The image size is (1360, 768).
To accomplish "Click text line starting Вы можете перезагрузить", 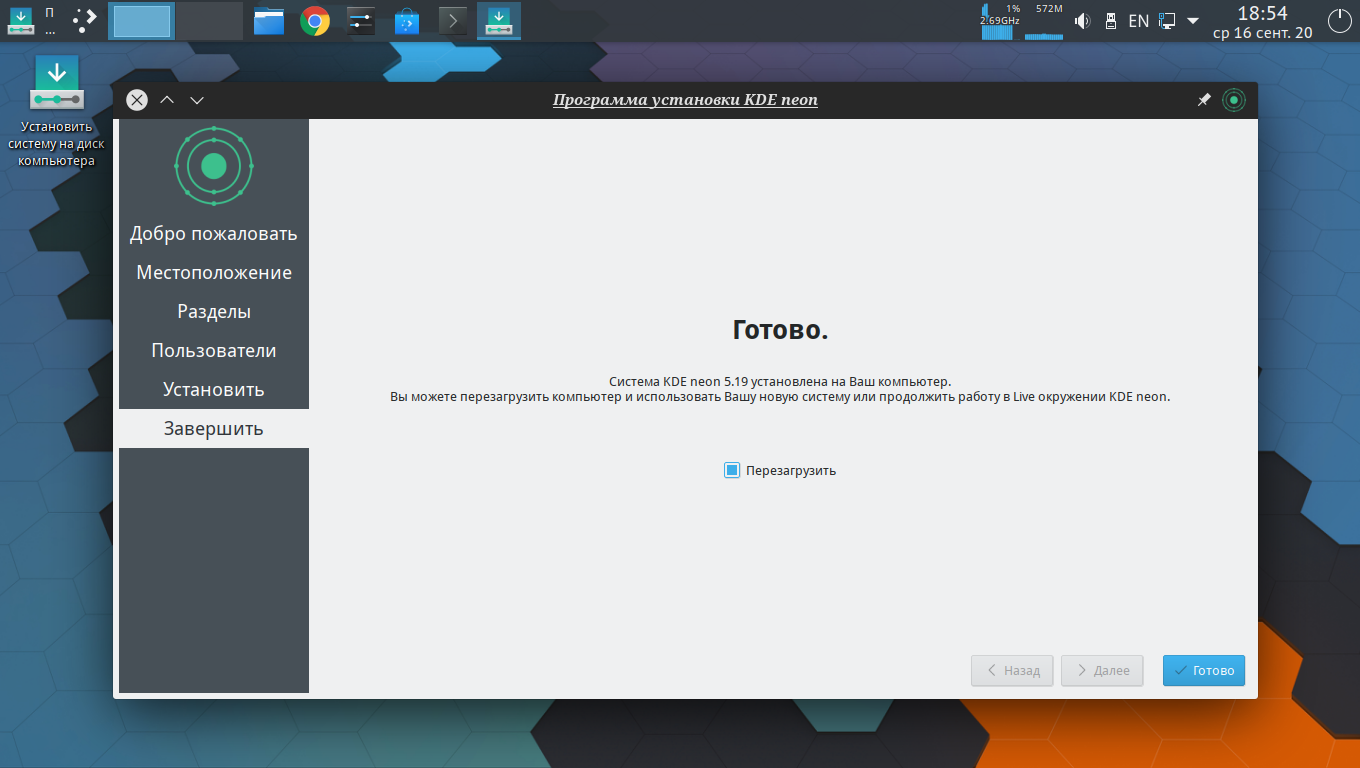I will click(779, 396).
